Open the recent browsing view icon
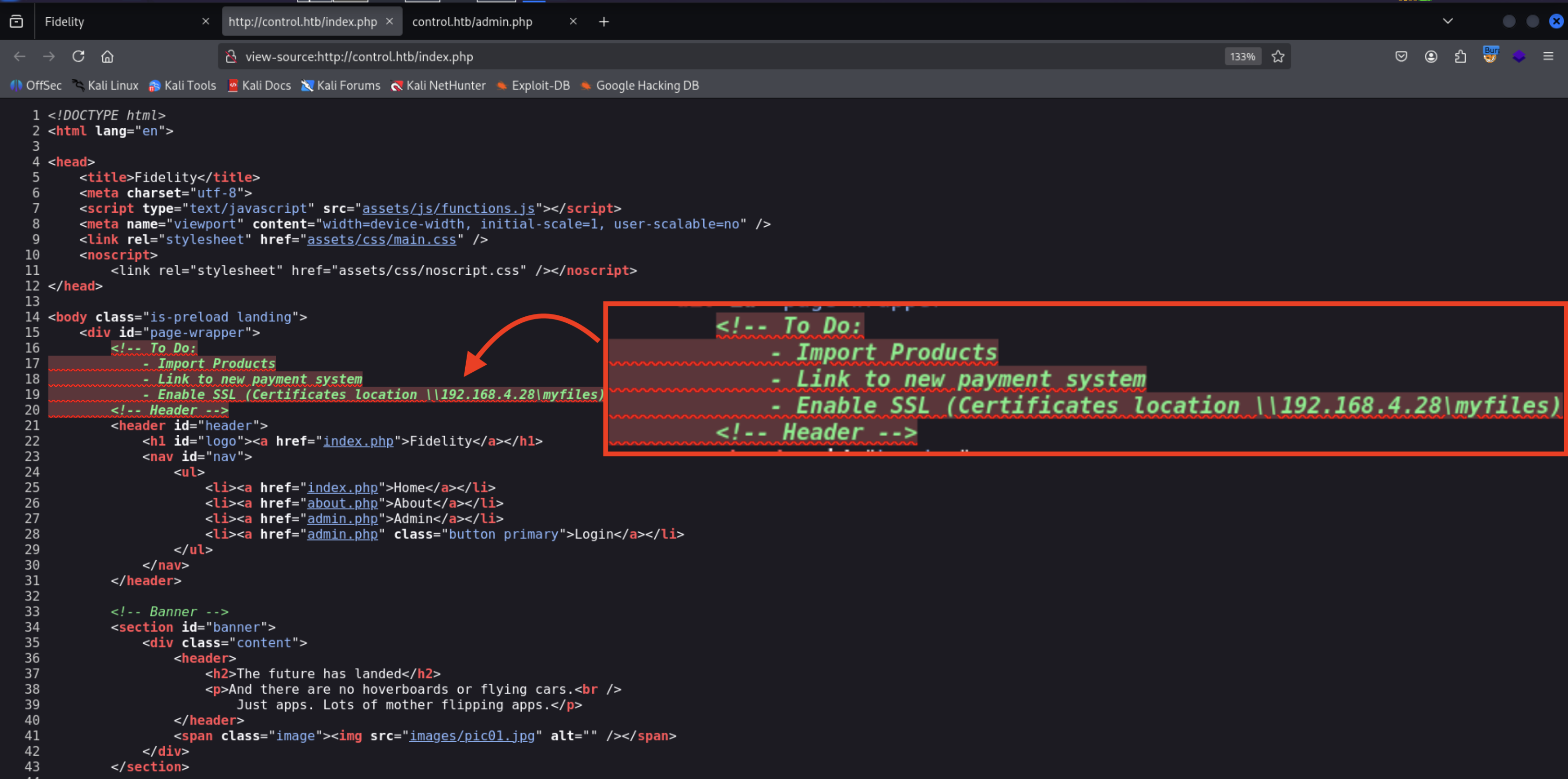The image size is (1568, 779). coord(16,21)
